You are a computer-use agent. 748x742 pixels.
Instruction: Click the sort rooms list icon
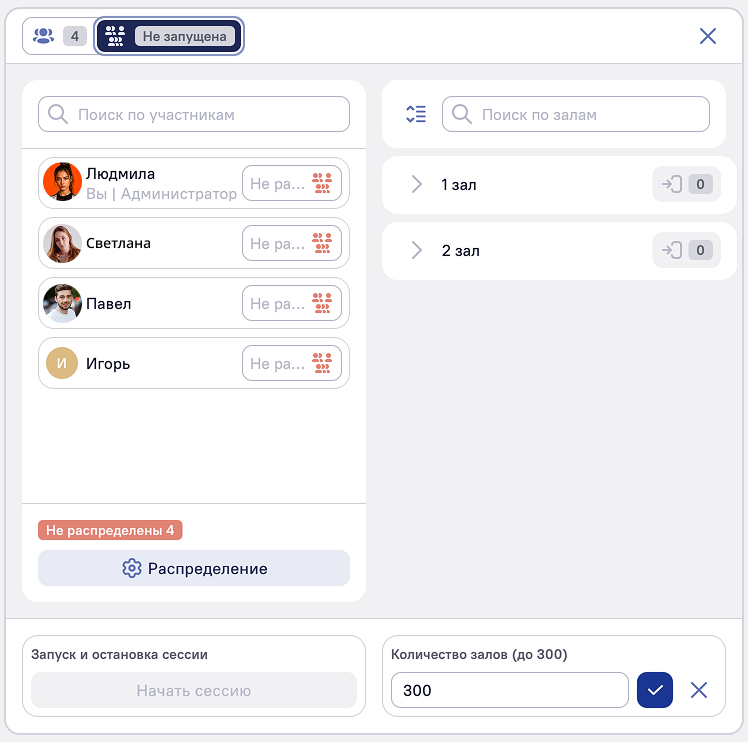[x=416, y=114]
